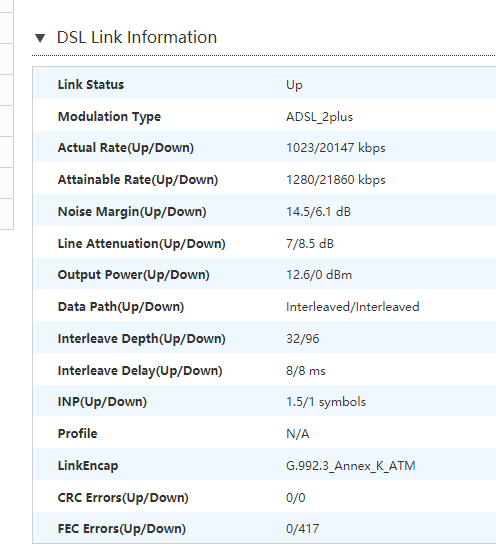Click the Interleave Delay value 8/8 ms

306,371
